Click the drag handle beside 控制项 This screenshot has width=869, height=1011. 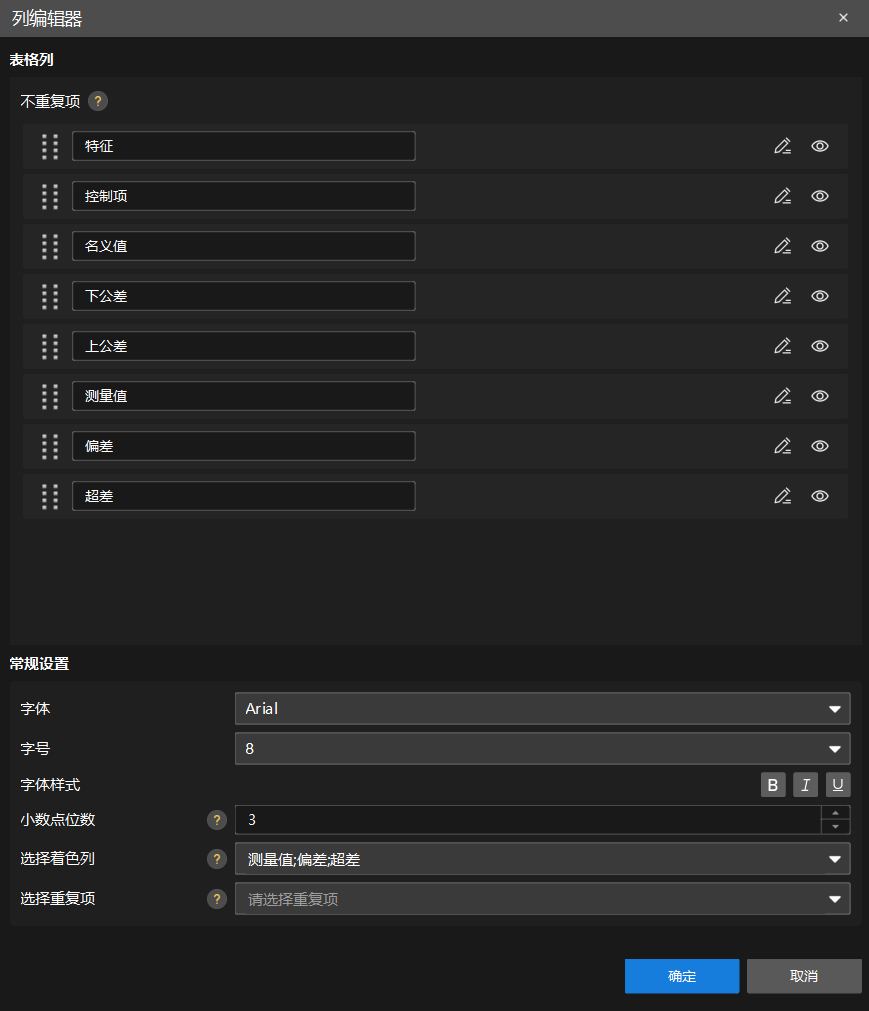pos(50,196)
